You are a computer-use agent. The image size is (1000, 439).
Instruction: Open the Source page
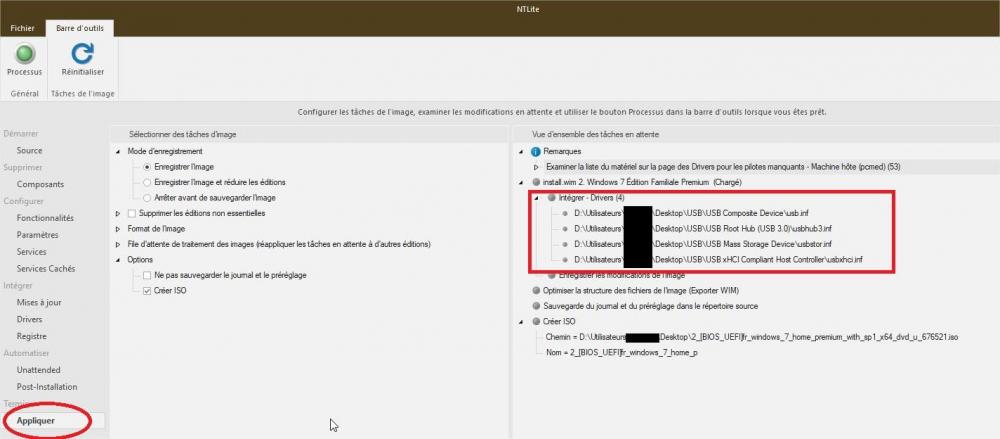(29, 151)
